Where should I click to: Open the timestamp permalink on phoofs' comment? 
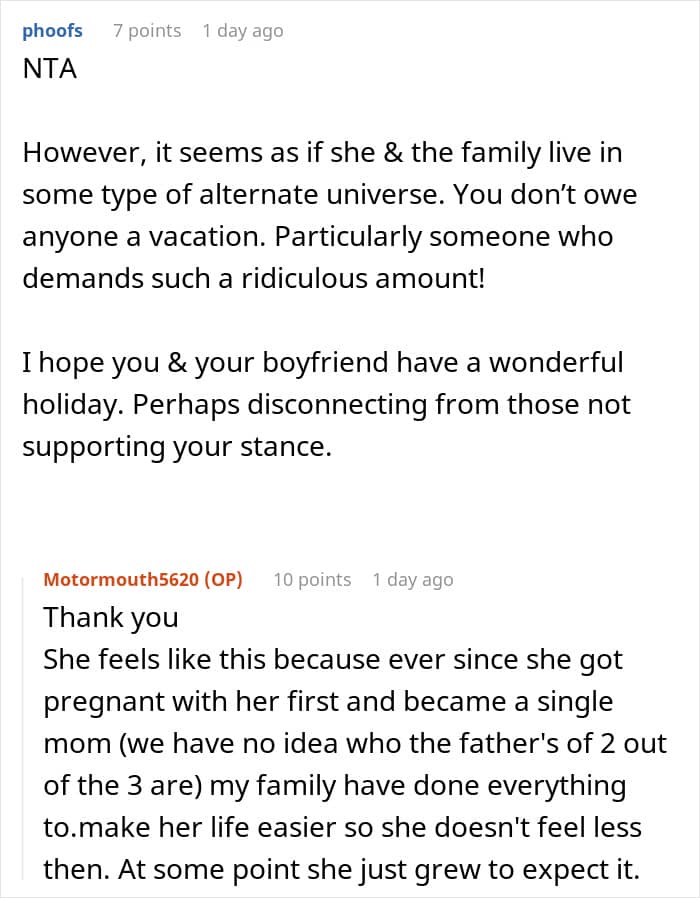[x=242, y=31]
